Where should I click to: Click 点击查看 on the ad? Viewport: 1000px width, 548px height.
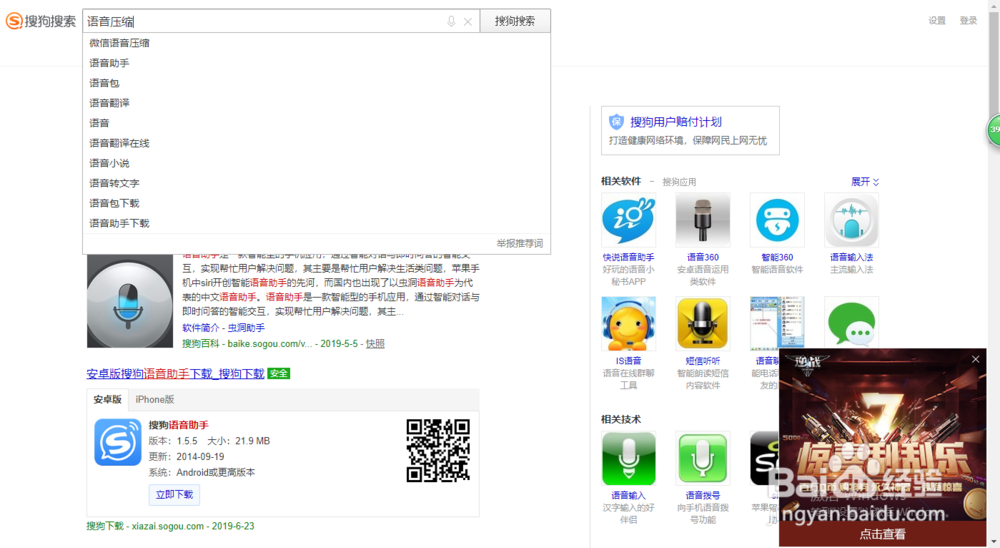883,534
